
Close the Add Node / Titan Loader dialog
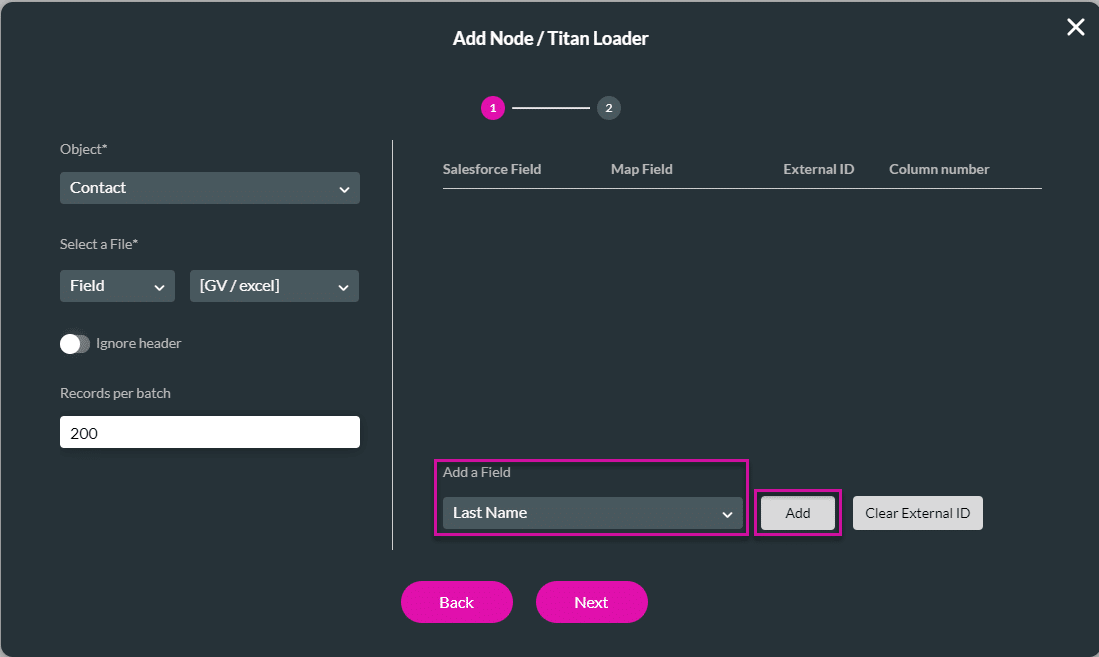pos(1075,27)
